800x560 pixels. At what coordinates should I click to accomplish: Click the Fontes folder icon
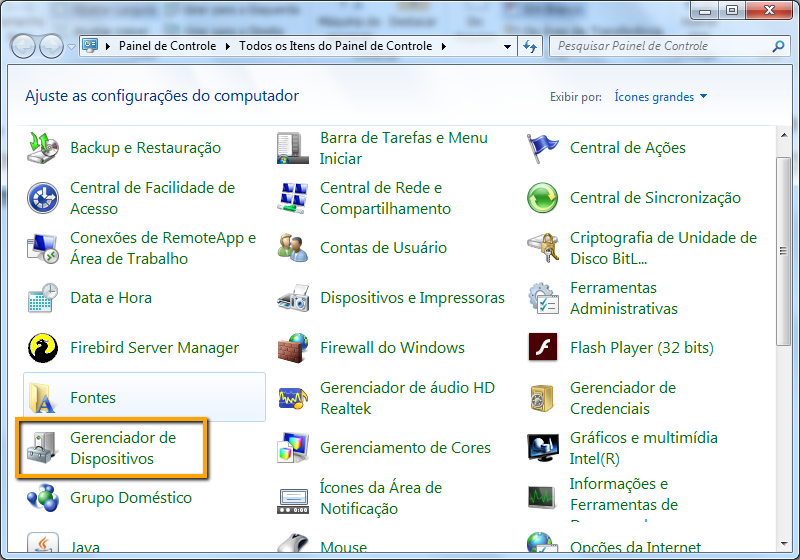coord(42,398)
